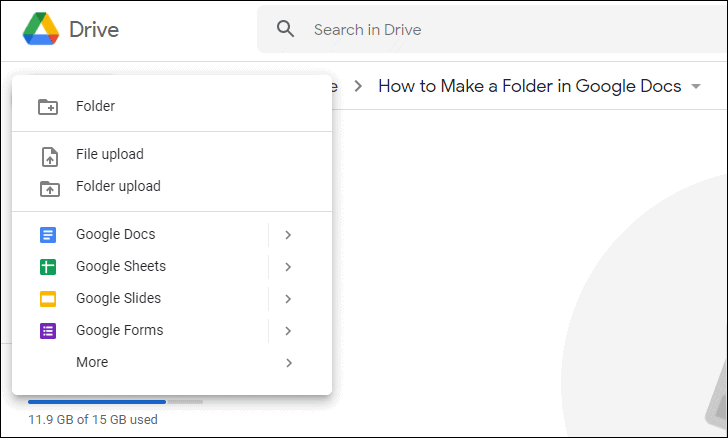Create a new Google Forms form
This screenshot has width=728, height=438.
click(140, 331)
